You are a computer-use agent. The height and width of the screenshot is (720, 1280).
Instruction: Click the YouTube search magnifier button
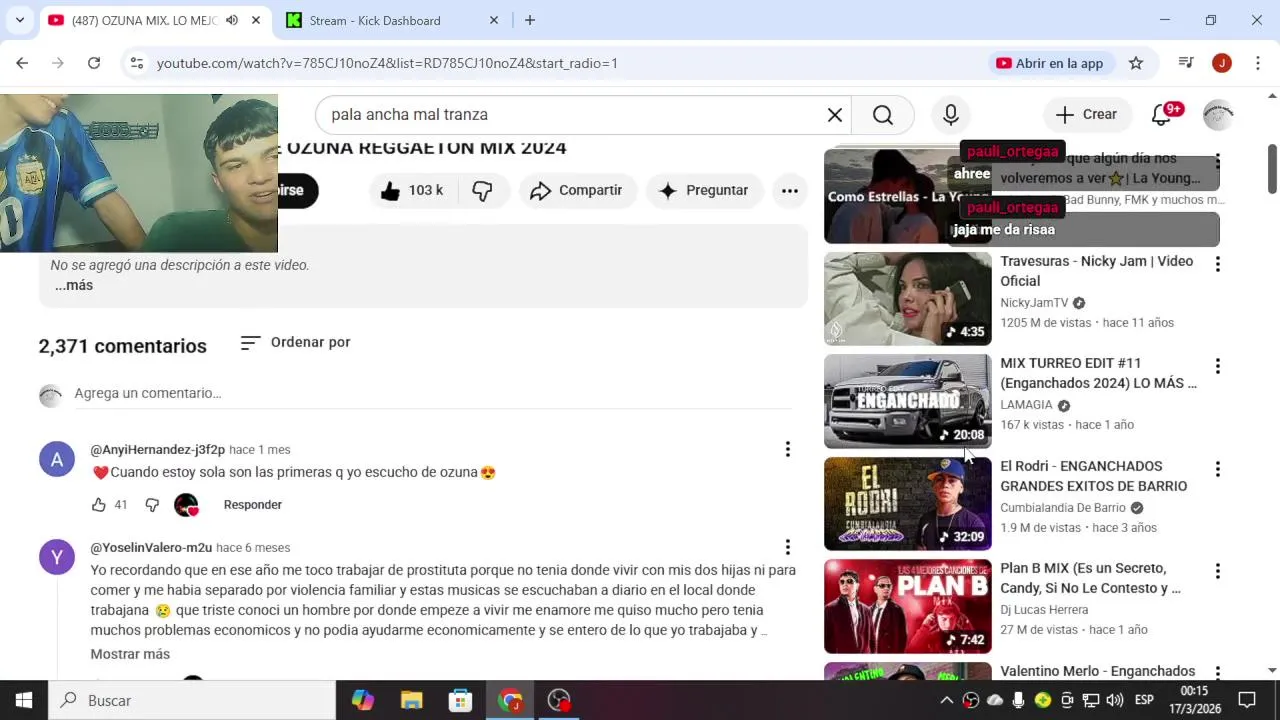883,115
